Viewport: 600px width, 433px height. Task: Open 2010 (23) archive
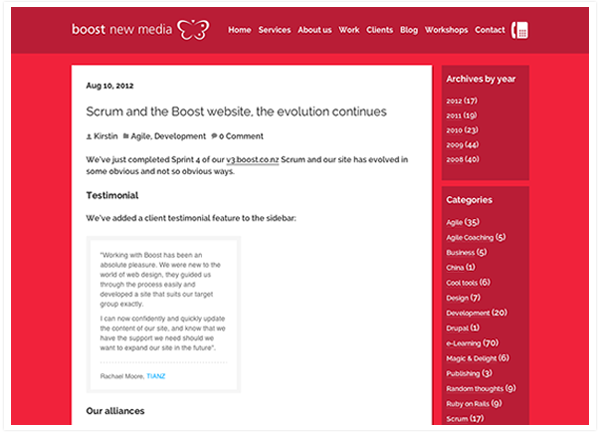pyautogui.click(x=462, y=130)
